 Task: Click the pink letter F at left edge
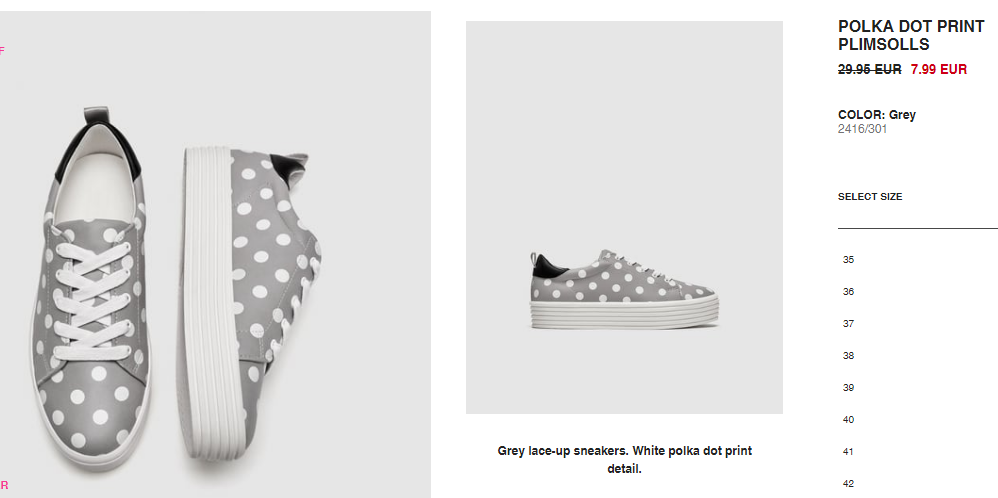[x=2, y=51]
